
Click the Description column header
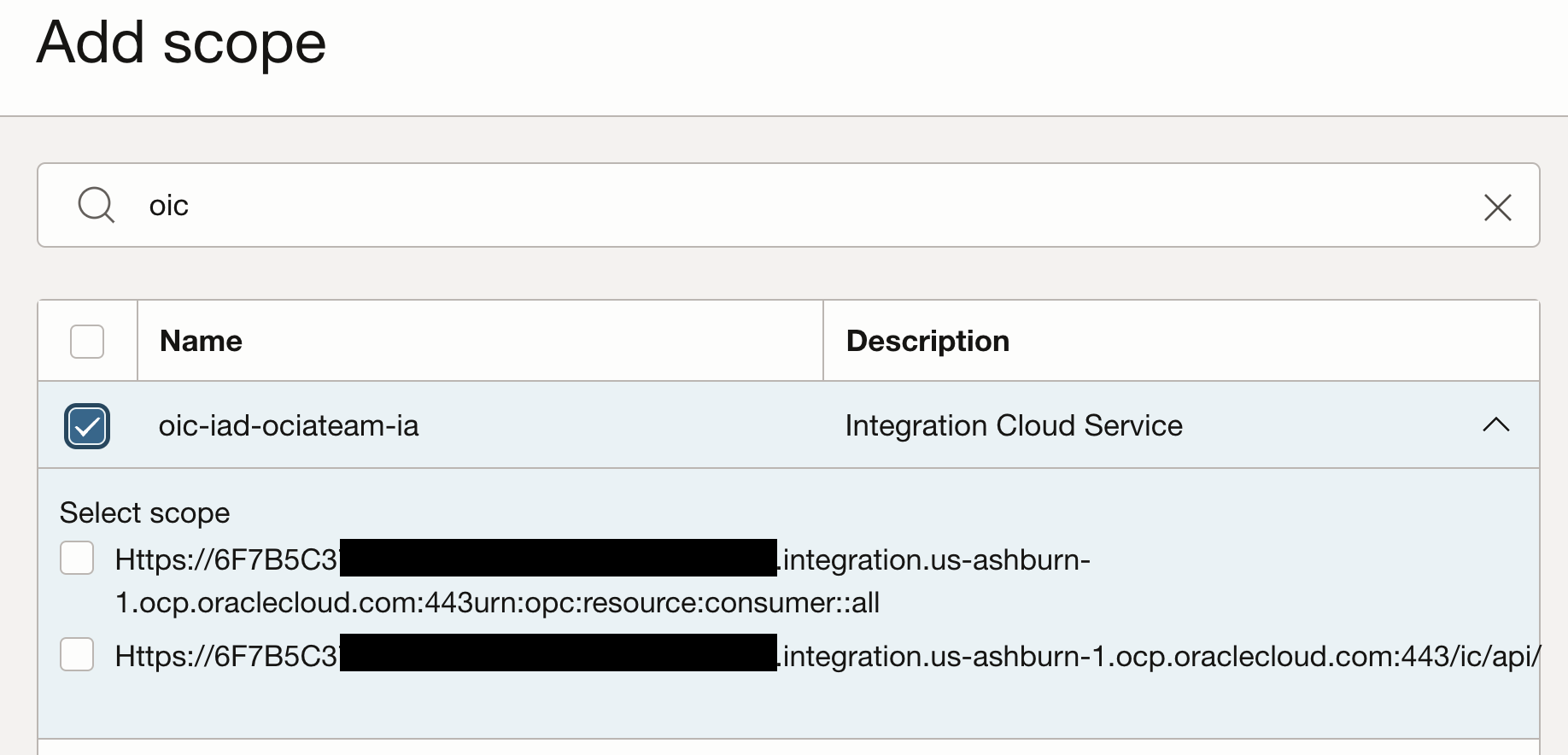(x=927, y=341)
